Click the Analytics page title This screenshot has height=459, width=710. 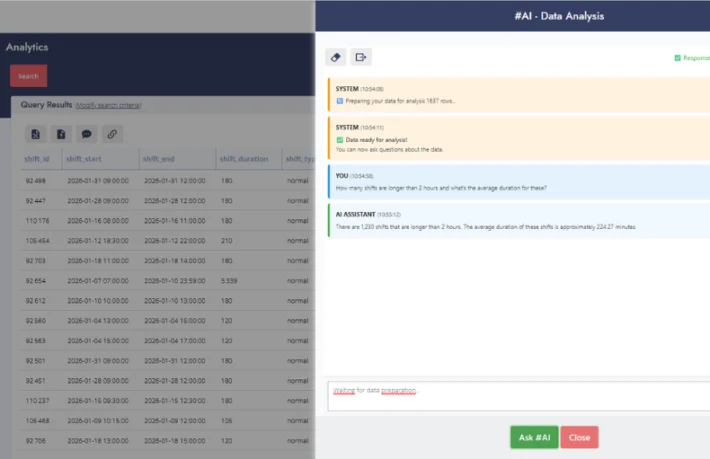tap(27, 47)
